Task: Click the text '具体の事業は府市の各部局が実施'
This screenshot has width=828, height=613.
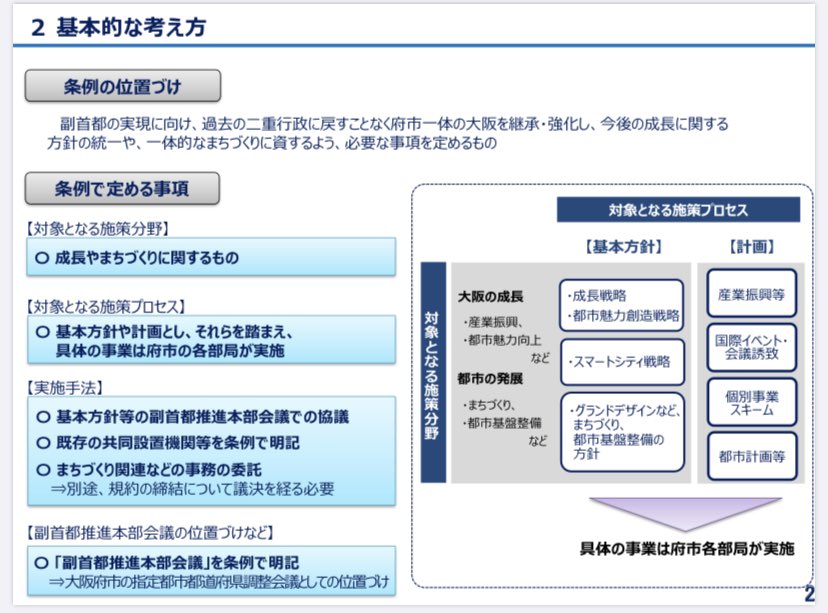Action: (170, 351)
